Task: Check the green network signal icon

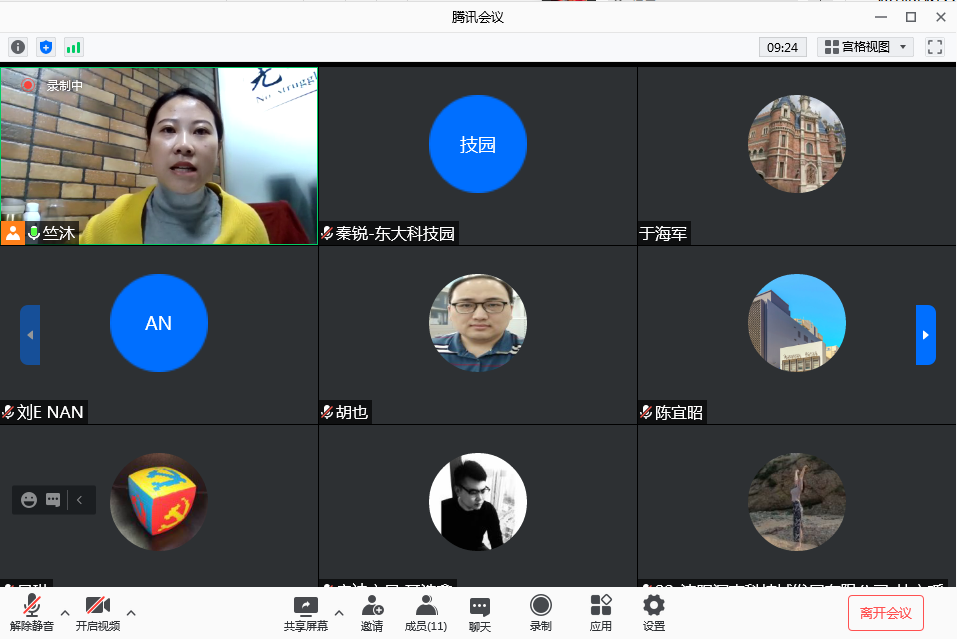Action: [74, 47]
